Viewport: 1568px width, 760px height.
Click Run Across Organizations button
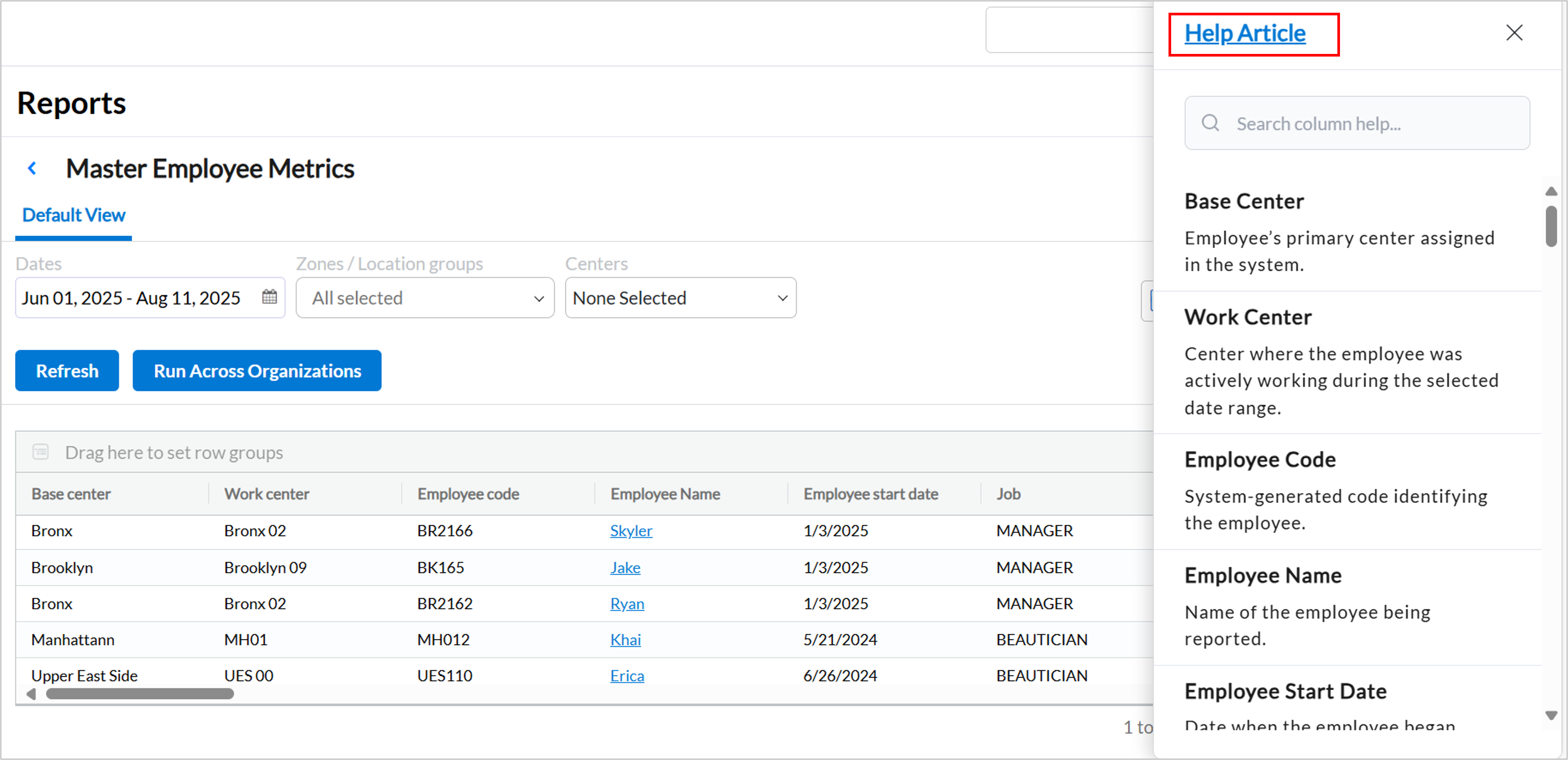pos(257,370)
